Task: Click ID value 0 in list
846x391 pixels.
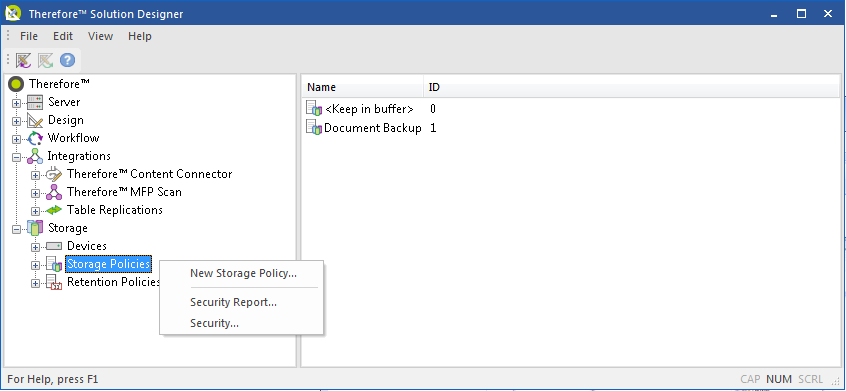Action: point(433,109)
